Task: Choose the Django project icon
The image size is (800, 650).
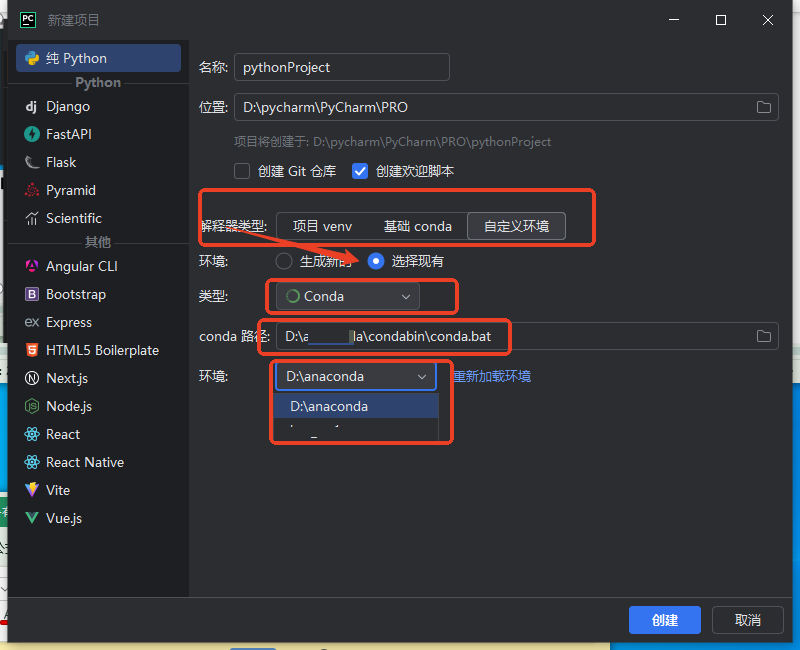Action: pos(32,106)
